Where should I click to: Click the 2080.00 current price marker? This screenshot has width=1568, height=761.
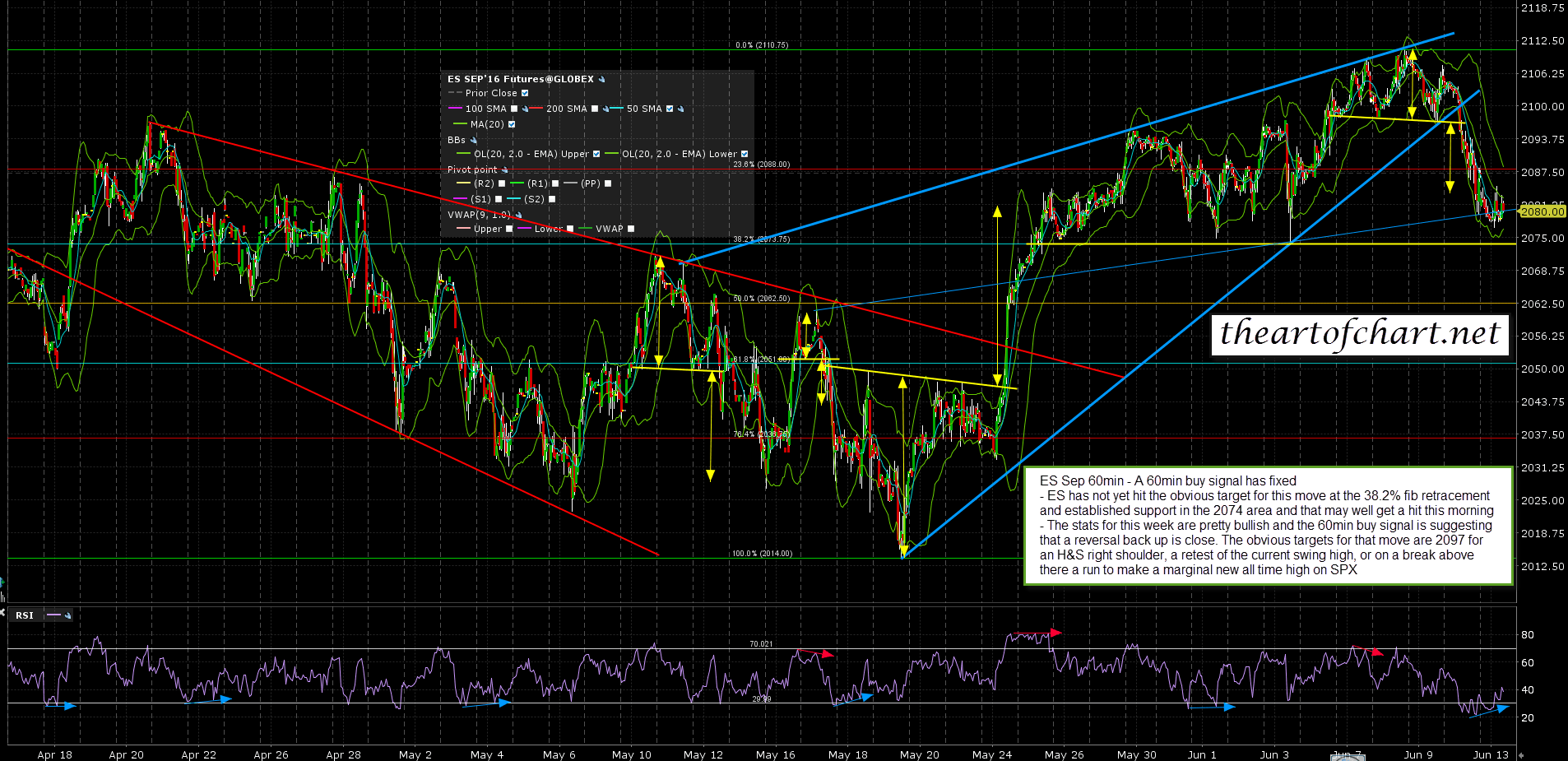click(1542, 211)
